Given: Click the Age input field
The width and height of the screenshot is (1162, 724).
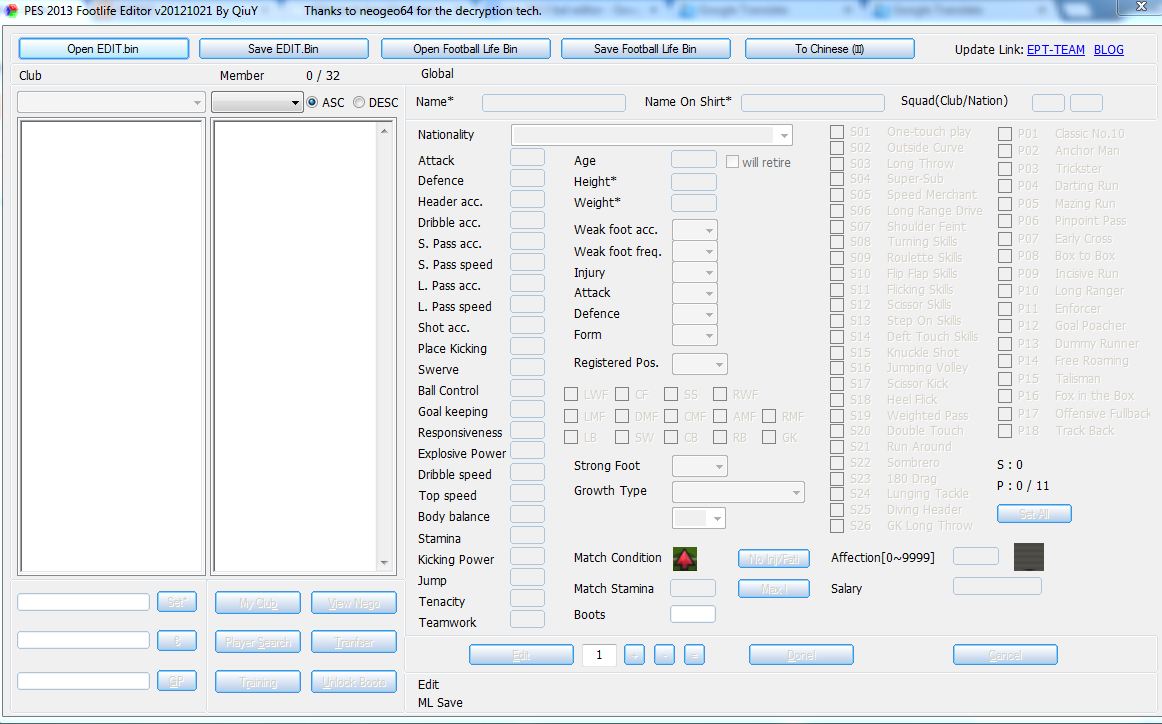Looking at the screenshot, I should tap(694, 159).
